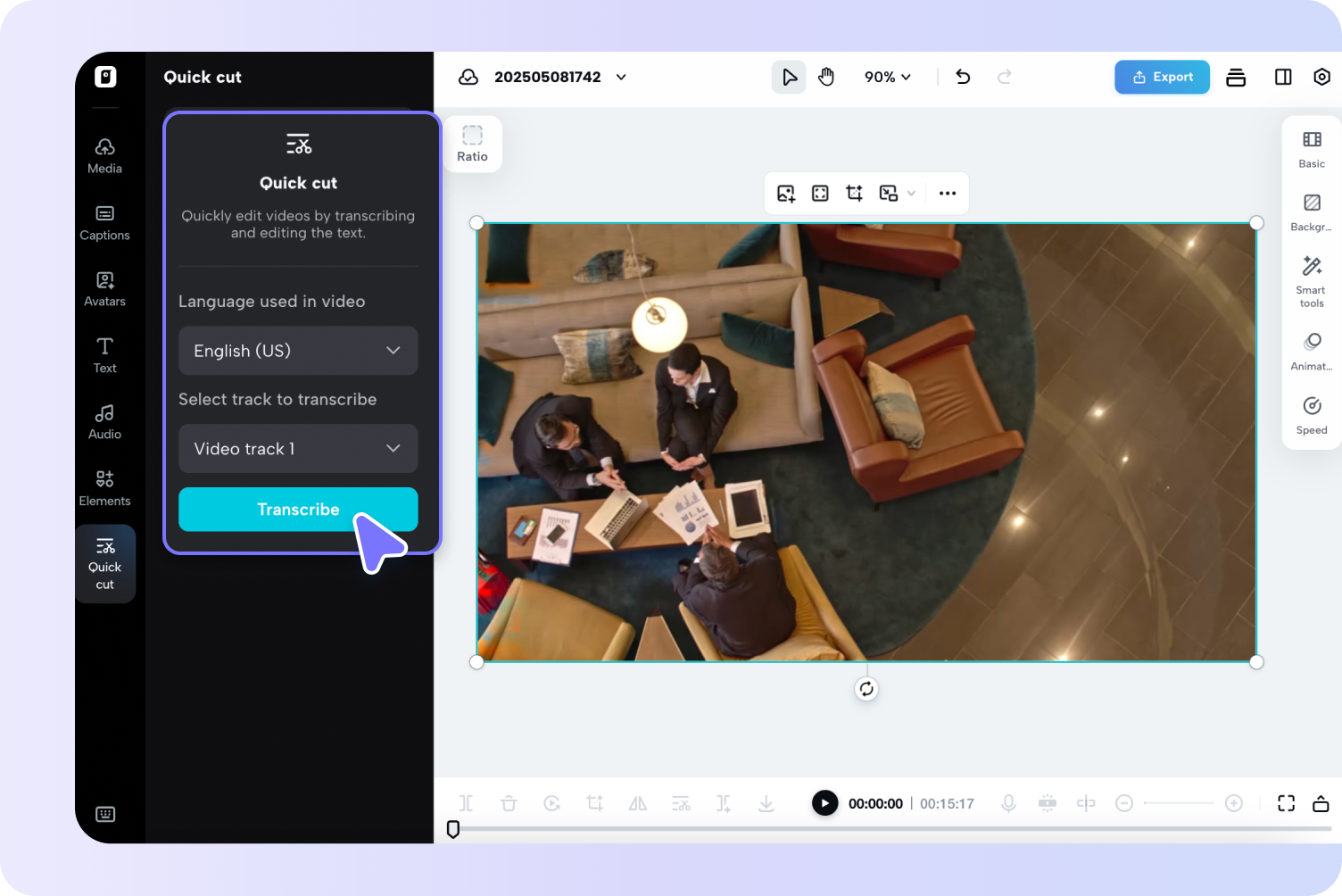Select the flip icon in the timeline toolbar

[x=637, y=802]
